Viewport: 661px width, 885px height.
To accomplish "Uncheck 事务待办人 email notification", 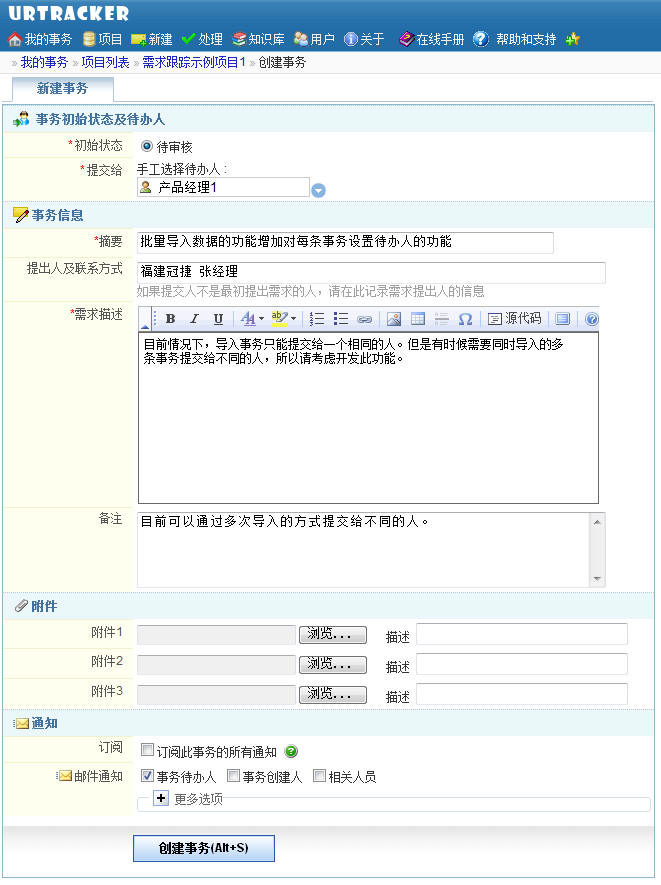I will pos(147,776).
